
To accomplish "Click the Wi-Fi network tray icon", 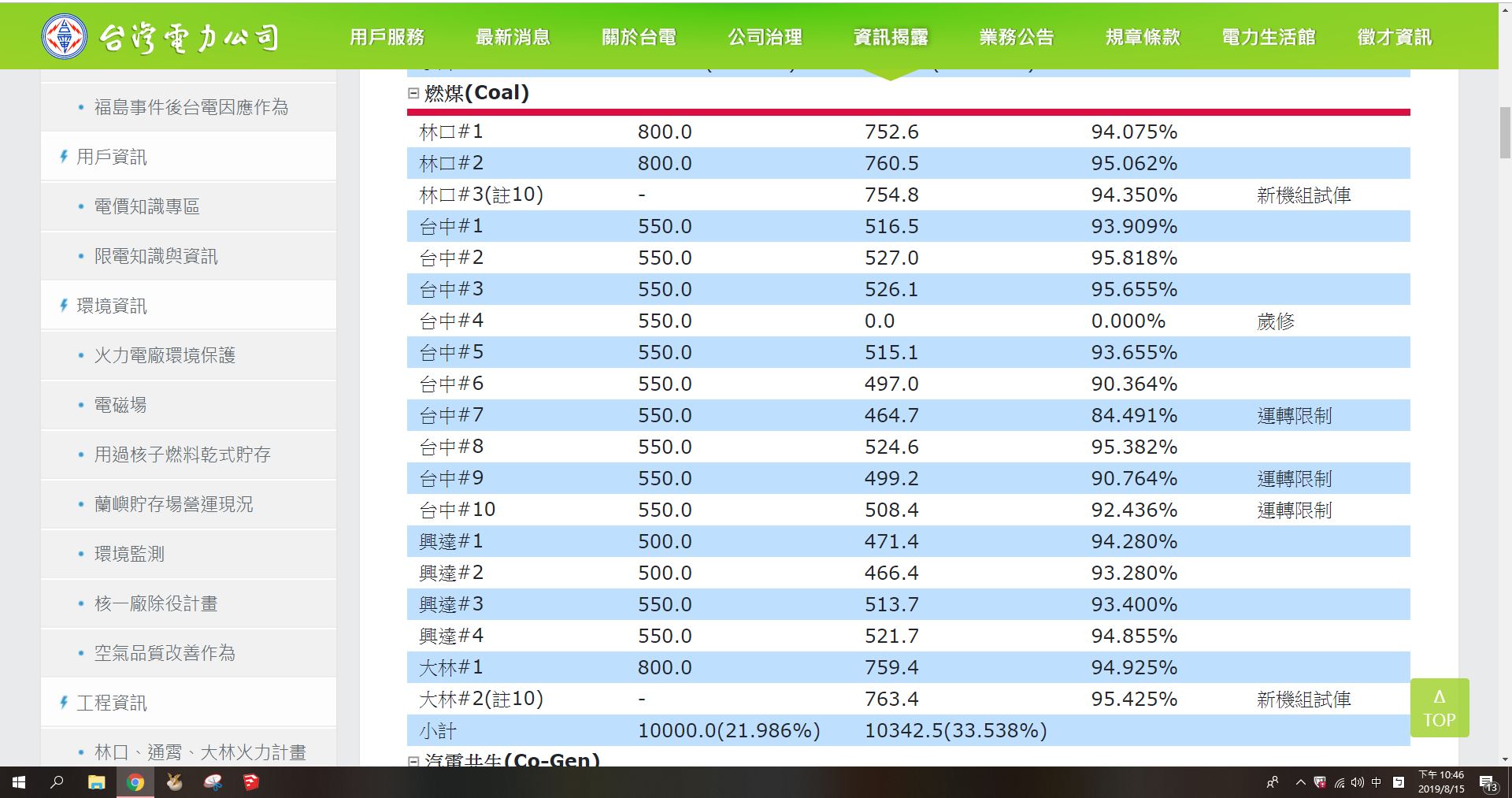I will (x=1339, y=782).
